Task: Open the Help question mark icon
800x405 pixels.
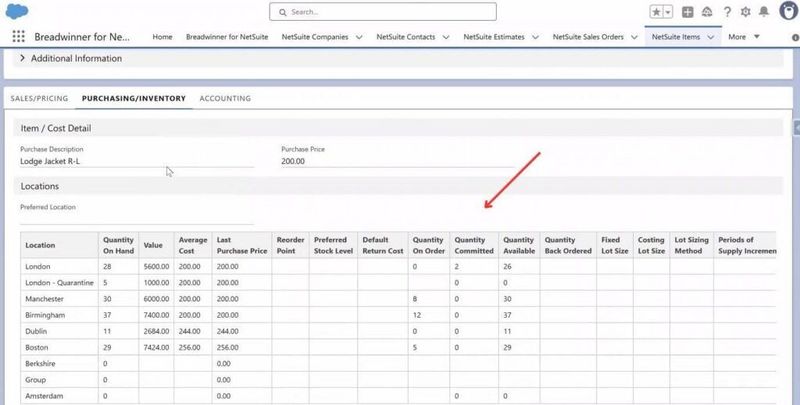Action: tap(727, 12)
